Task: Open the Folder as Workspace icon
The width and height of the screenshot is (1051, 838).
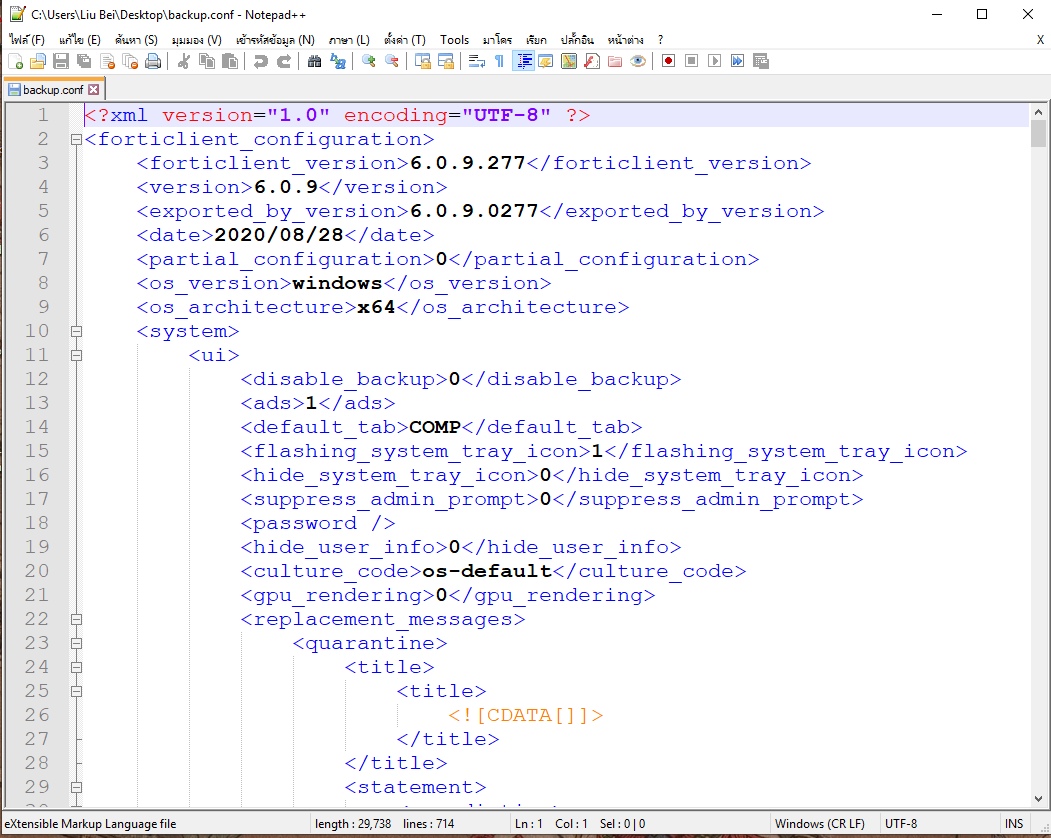Action: pyautogui.click(x=615, y=62)
